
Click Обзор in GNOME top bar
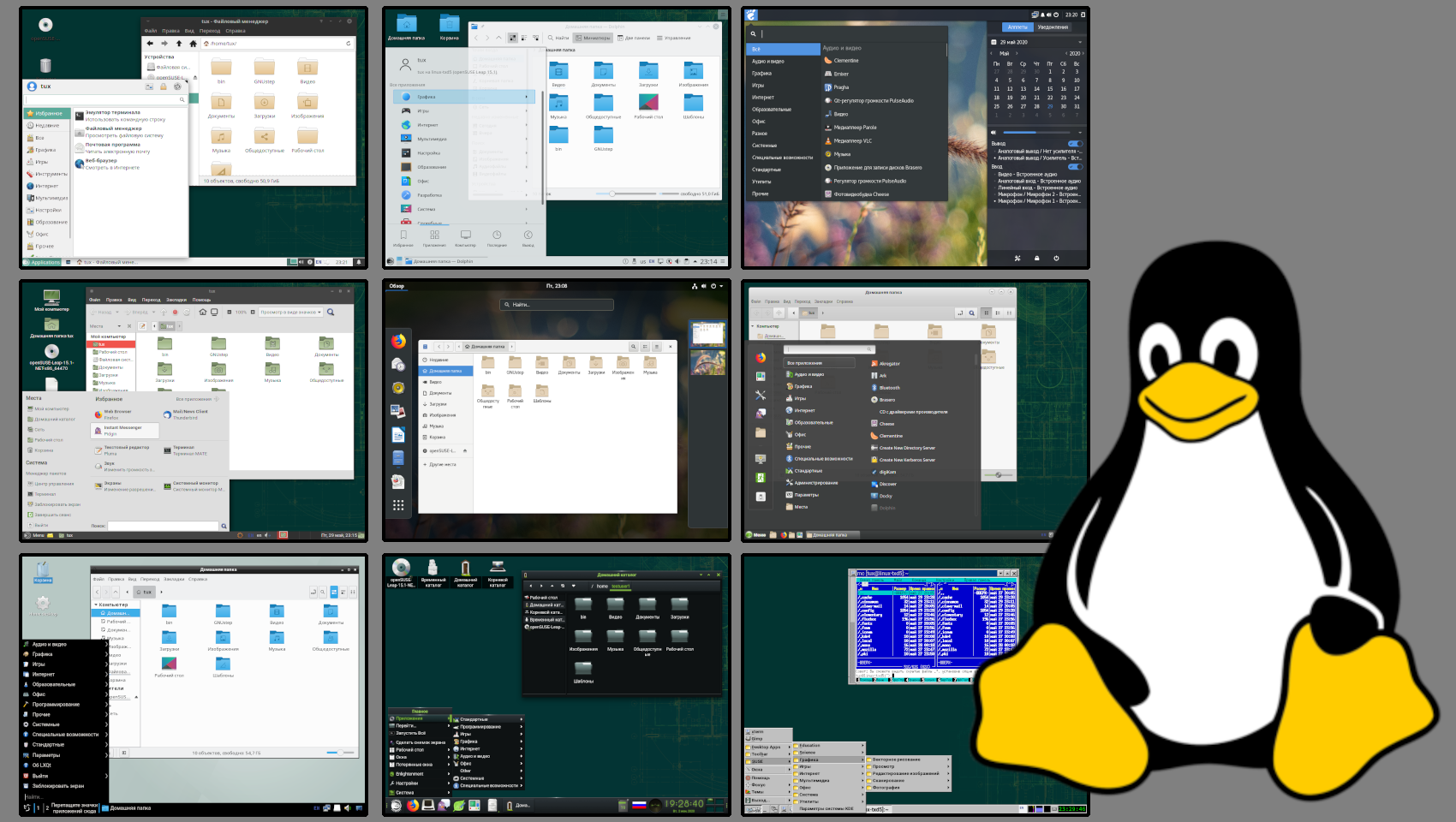397,286
